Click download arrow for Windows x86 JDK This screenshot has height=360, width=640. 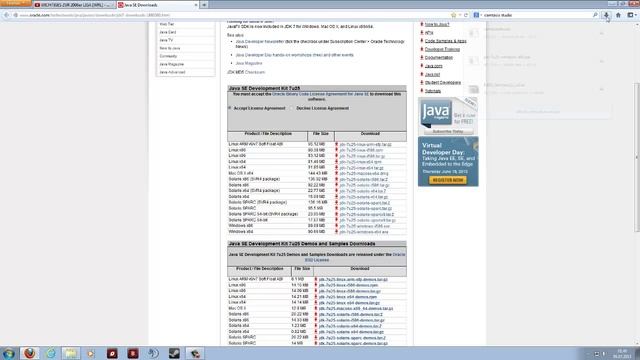[336, 226]
